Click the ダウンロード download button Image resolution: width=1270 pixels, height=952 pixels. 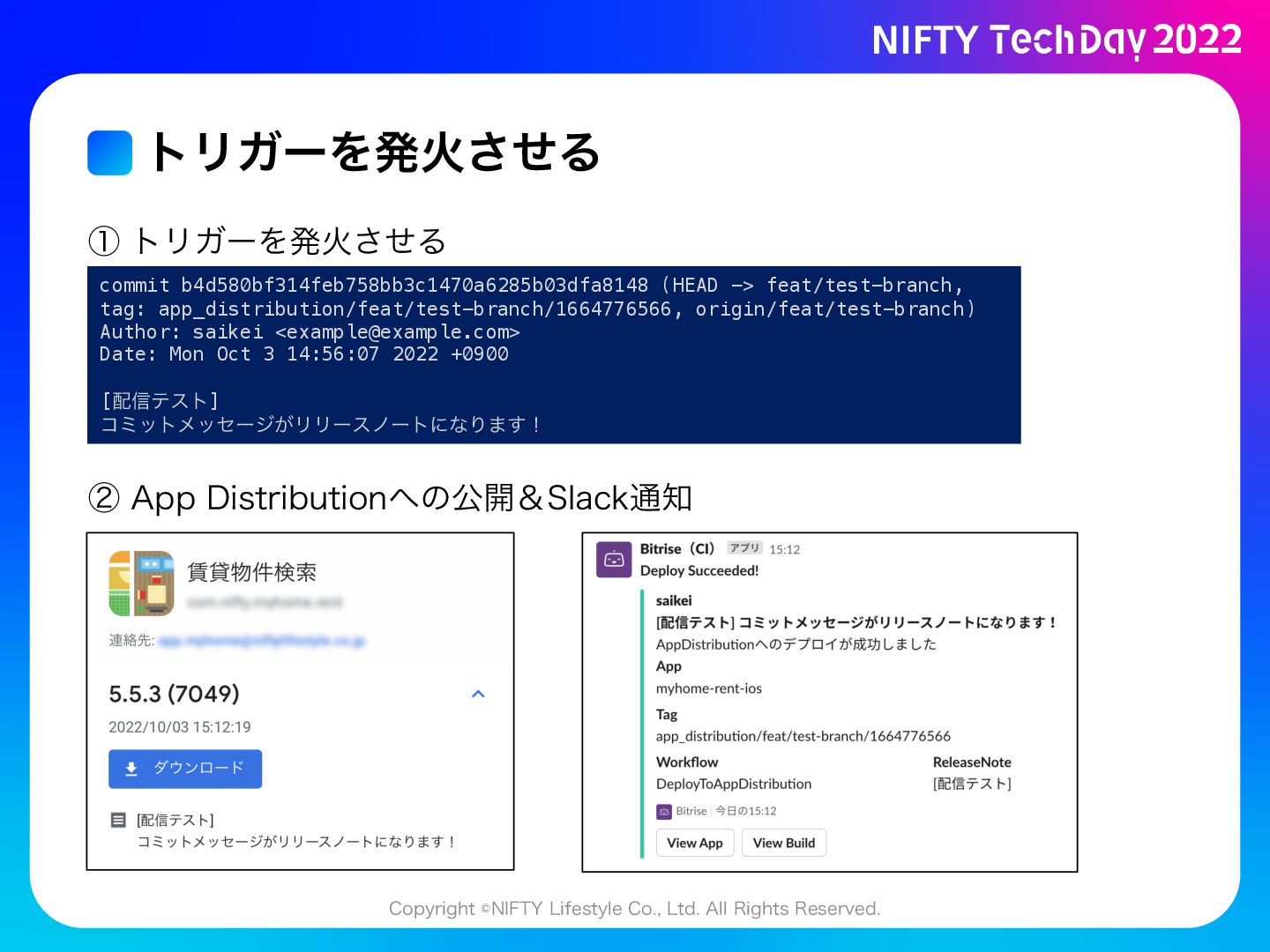click(185, 769)
